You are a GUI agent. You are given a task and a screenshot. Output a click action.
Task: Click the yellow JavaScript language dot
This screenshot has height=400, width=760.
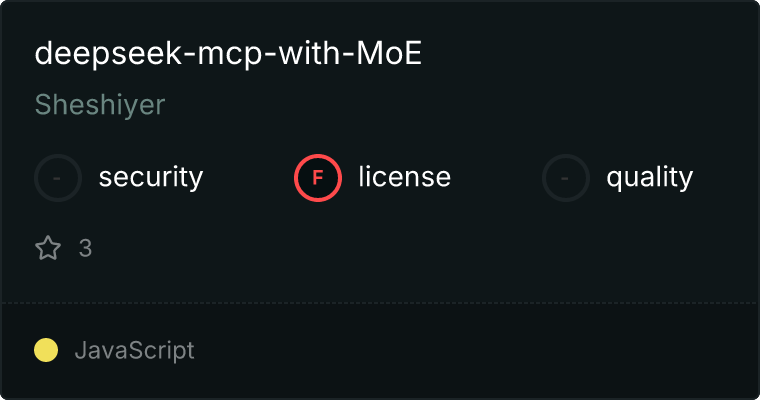pyautogui.click(x=46, y=350)
